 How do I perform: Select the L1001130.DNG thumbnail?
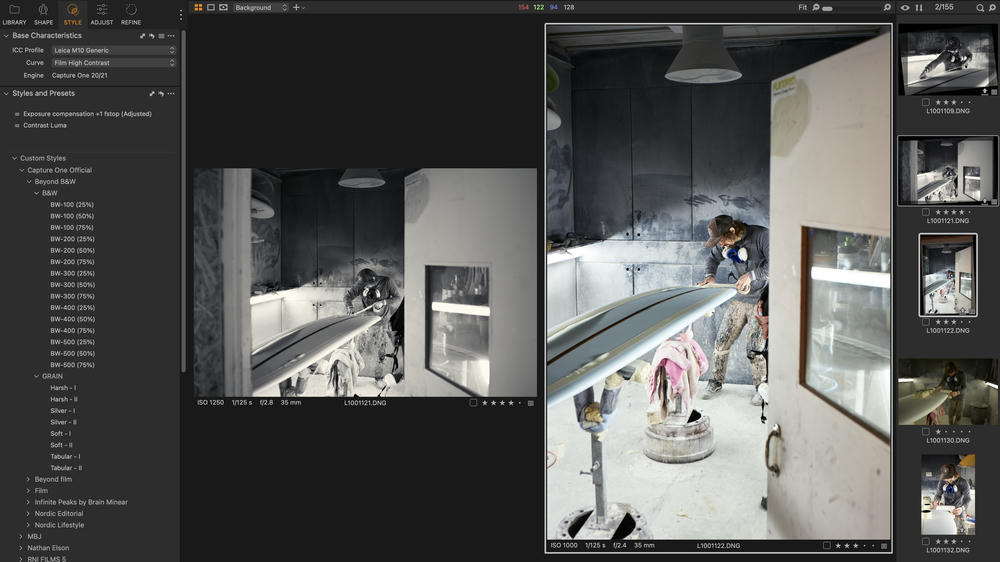[947, 391]
